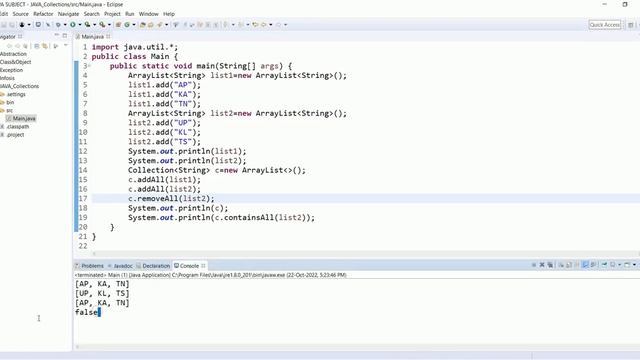Toggle Show Console on standard output
The height and width of the screenshot is (360, 640).
point(585,265)
